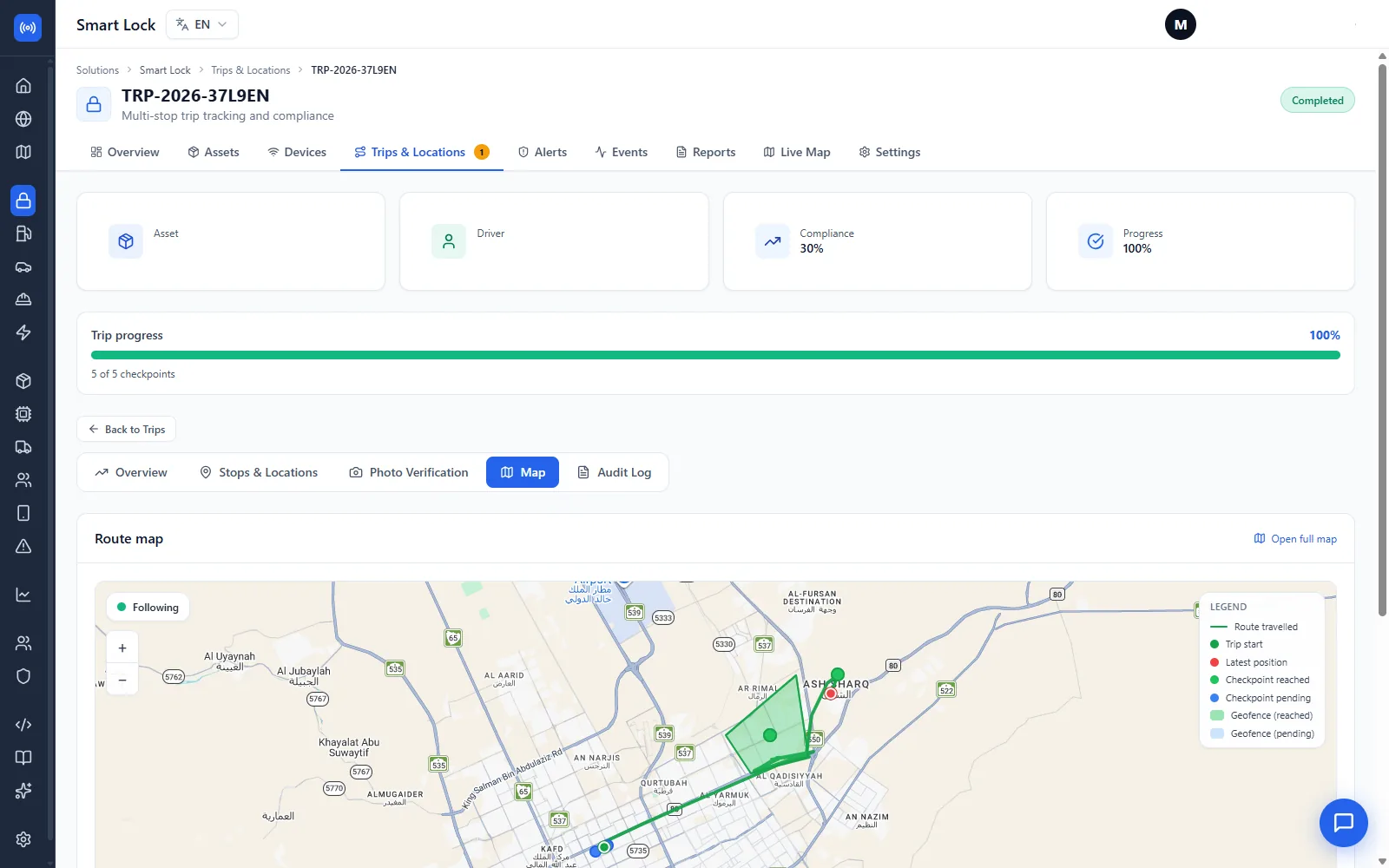Open the code brackets sidebar icon
Screen dimensions: 1389x868
[23, 725]
